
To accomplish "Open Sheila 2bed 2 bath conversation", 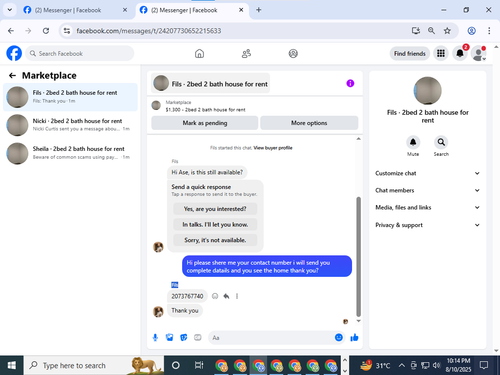I will (70, 153).
